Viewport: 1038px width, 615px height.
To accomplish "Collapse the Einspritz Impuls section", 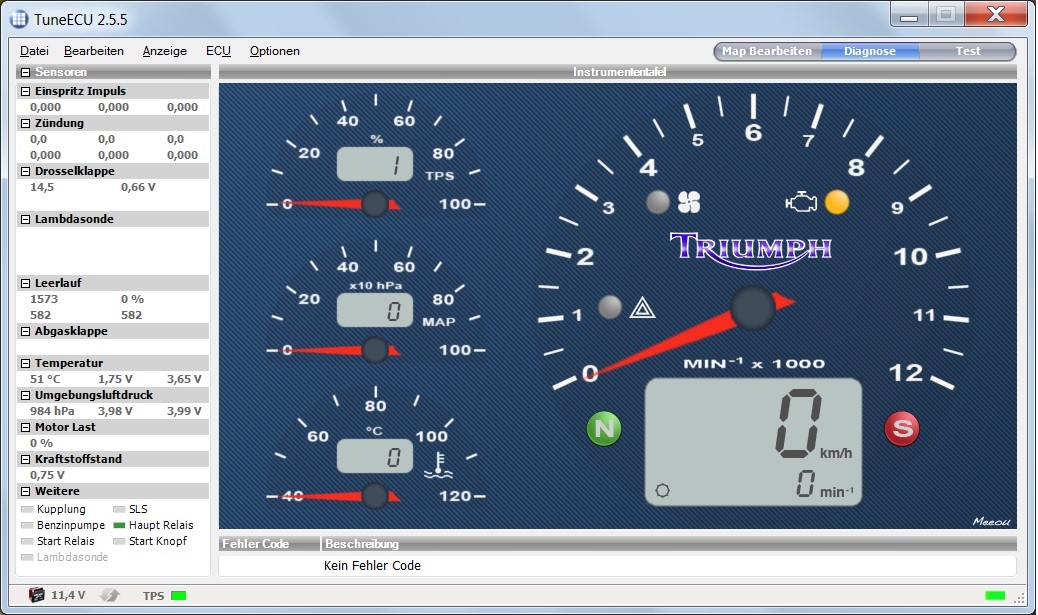I will tap(25, 91).
